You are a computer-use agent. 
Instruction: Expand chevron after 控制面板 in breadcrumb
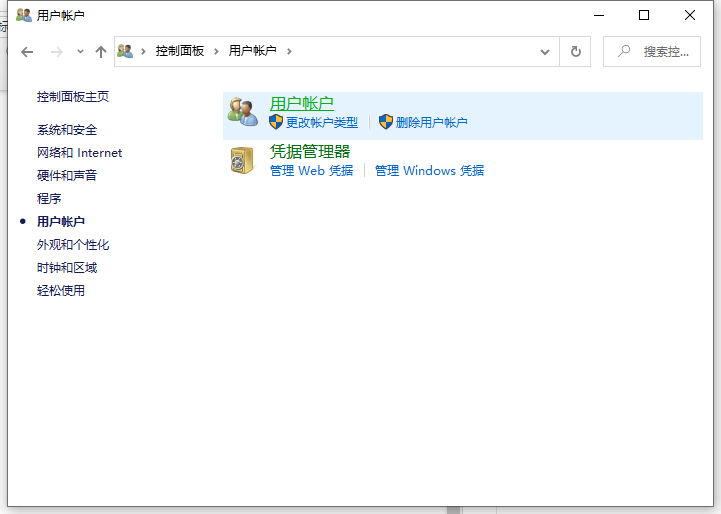tap(216, 51)
